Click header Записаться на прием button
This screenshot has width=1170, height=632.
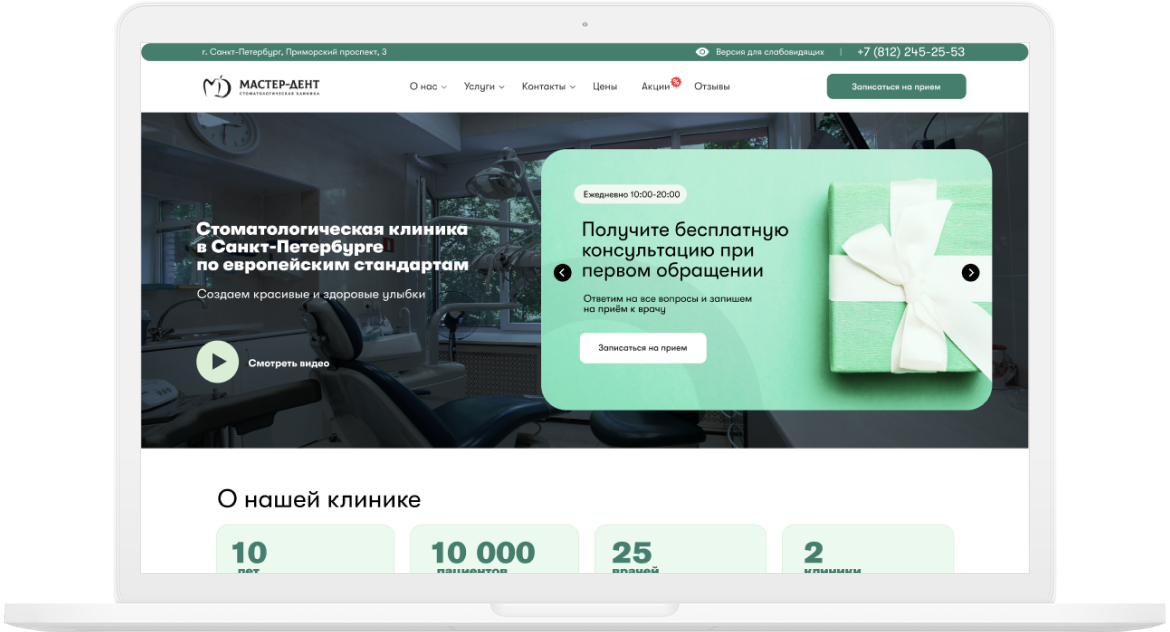click(x=896, y=87)
